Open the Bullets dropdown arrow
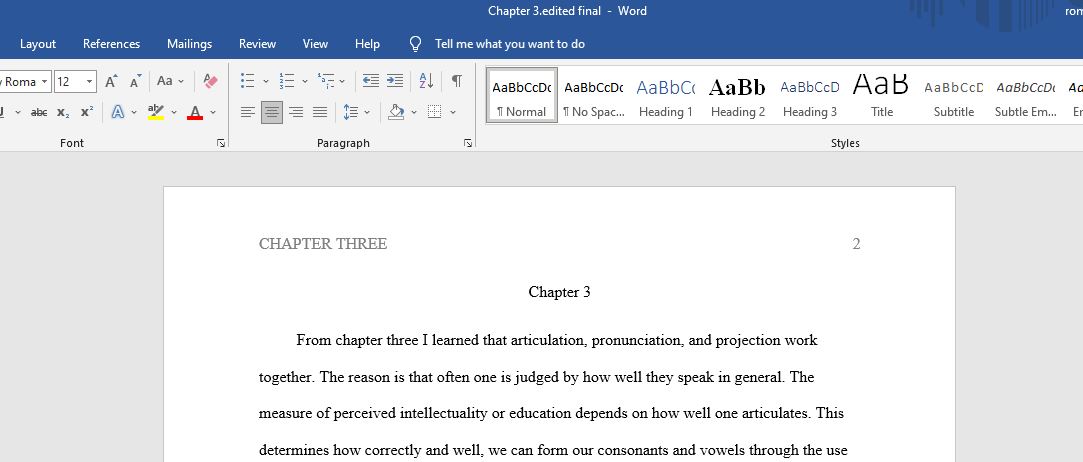 coord(266,81)
